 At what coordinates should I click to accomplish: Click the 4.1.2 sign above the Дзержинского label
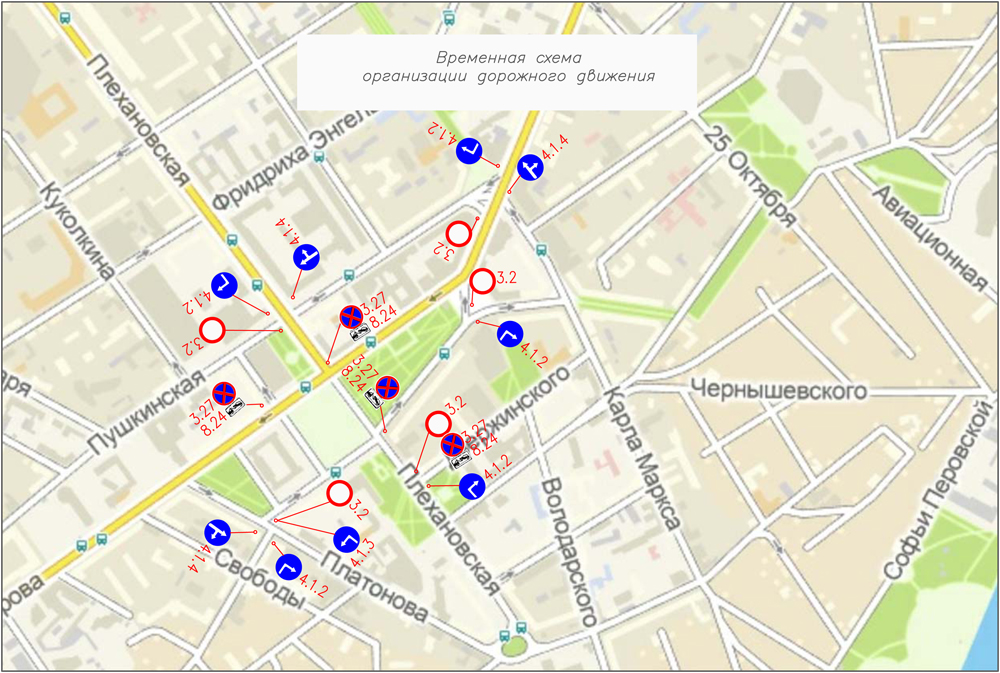coord(509,333)
